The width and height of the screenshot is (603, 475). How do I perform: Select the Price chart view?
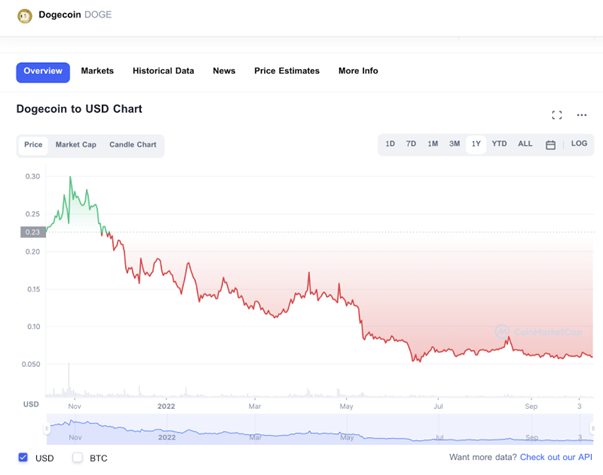tap(33, 145)
